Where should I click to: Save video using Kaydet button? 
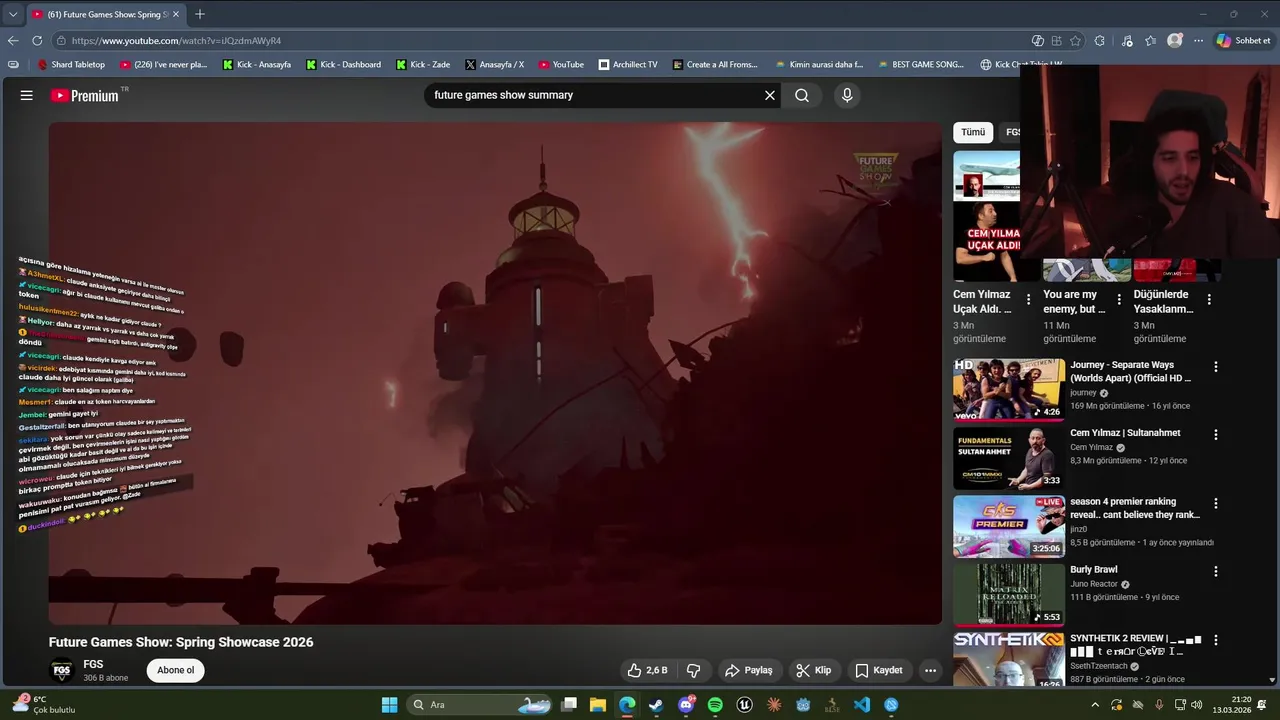879,670
